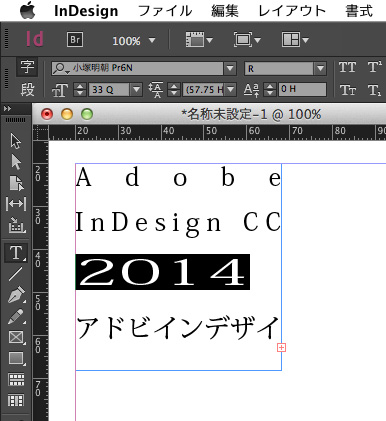The image size is (386, 421).
Task: Open the View Options dropdown
Action: coord(199,40)
